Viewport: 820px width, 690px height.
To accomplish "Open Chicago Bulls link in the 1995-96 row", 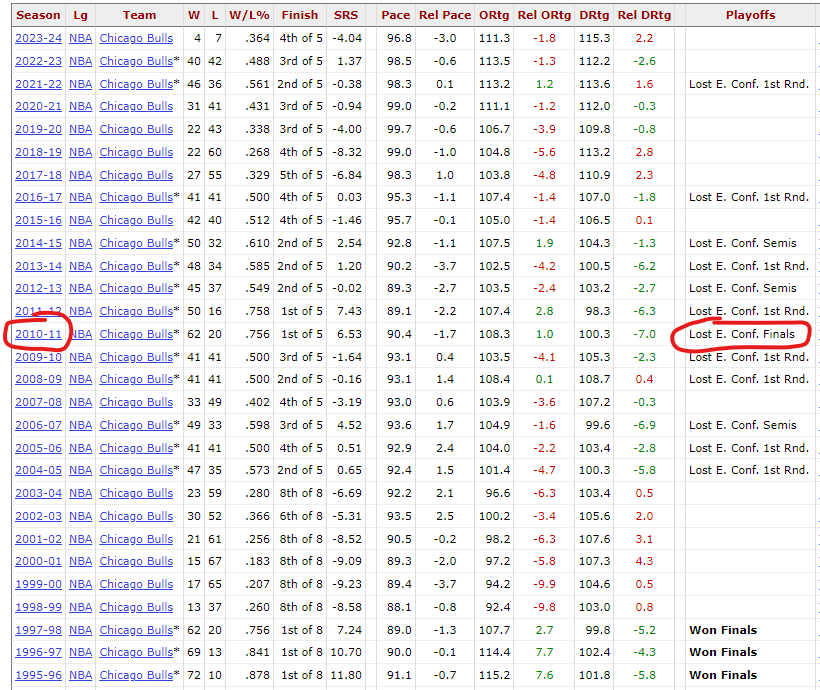I will coord(136,675).
